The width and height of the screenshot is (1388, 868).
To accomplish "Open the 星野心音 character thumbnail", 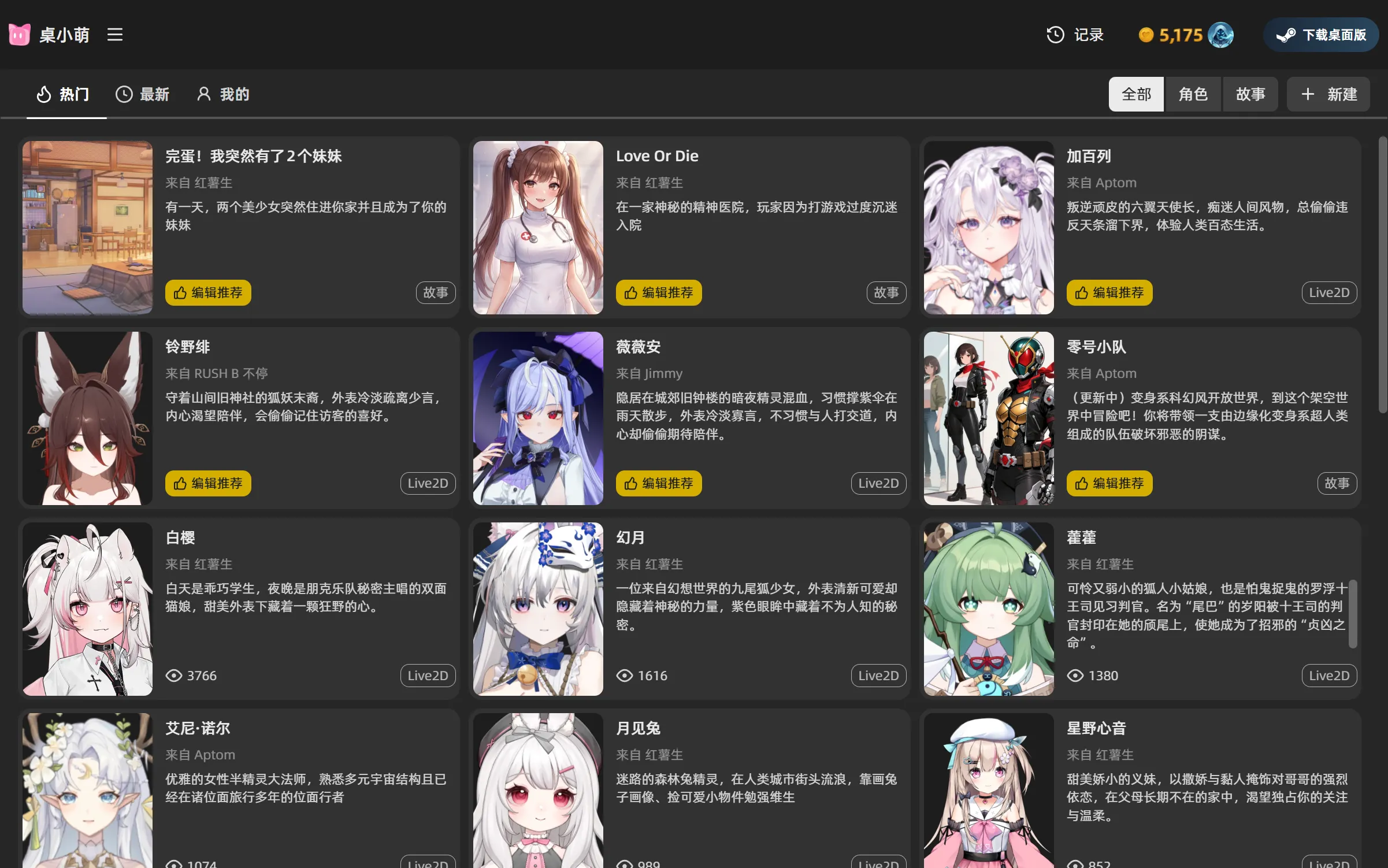I will (989, 791).
